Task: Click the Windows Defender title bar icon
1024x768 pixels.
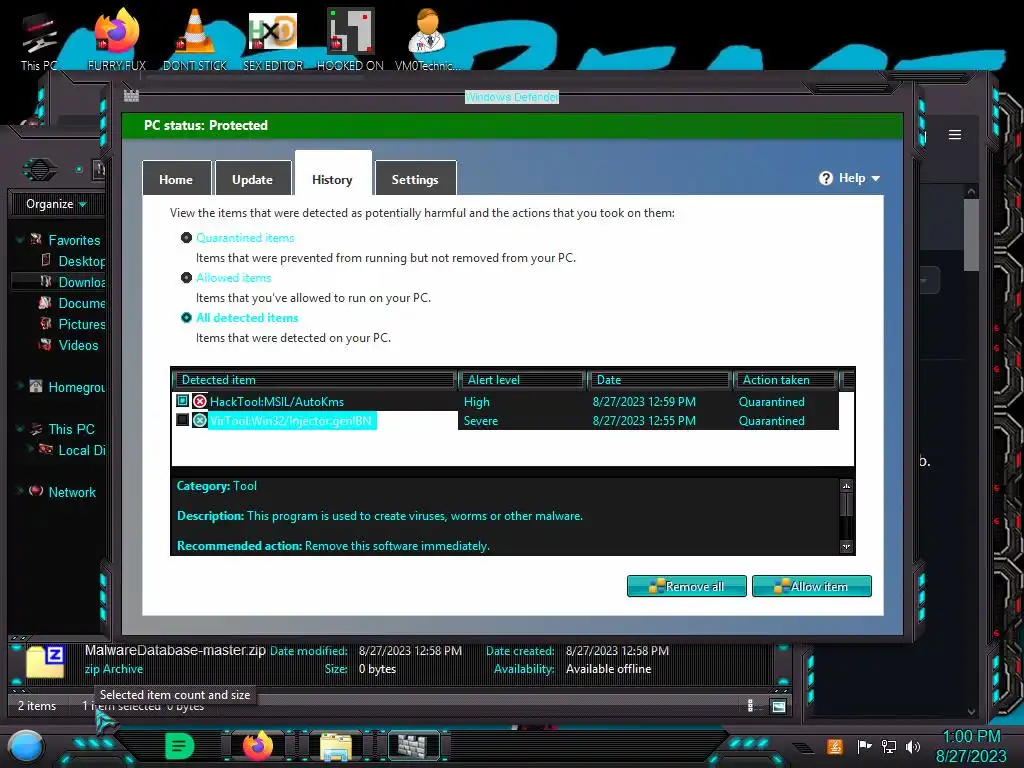Action: [x=131, y=96]
